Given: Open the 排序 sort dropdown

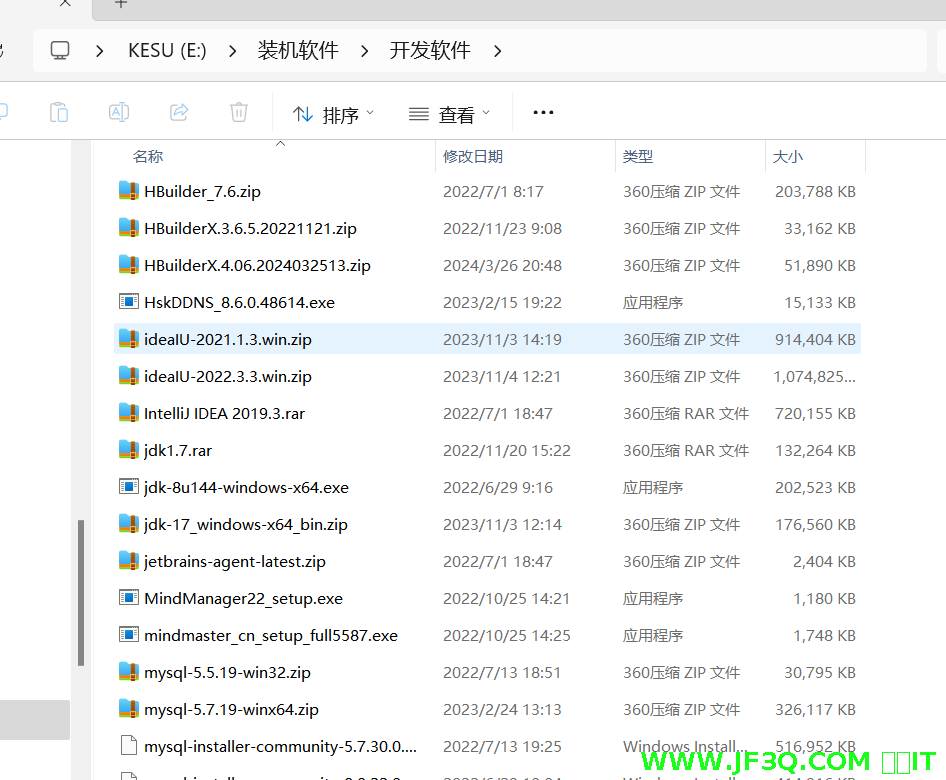Looking at the screenshot, I should point(333,115).
